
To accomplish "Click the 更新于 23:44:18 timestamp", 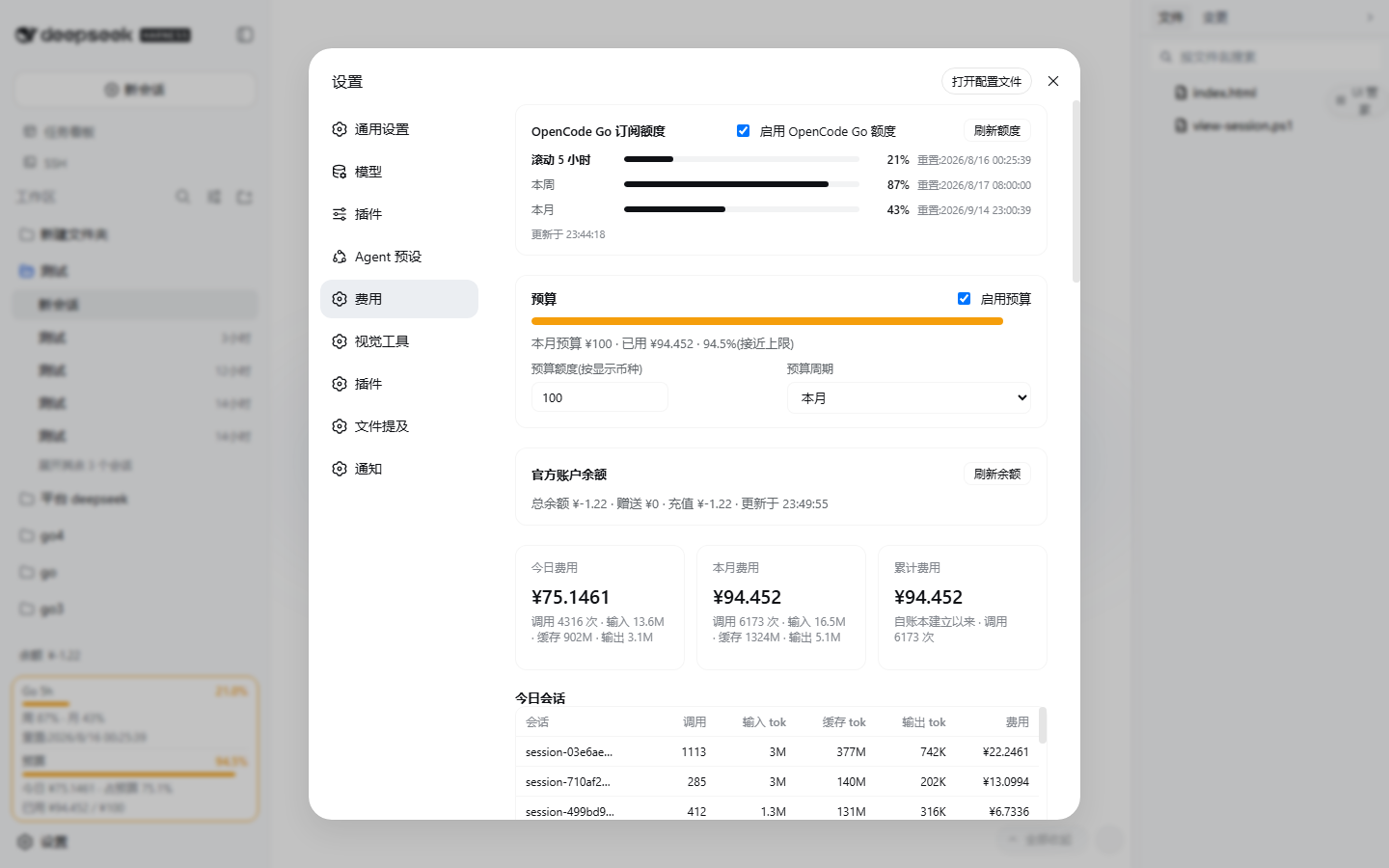I will click(x=568, y=234).
